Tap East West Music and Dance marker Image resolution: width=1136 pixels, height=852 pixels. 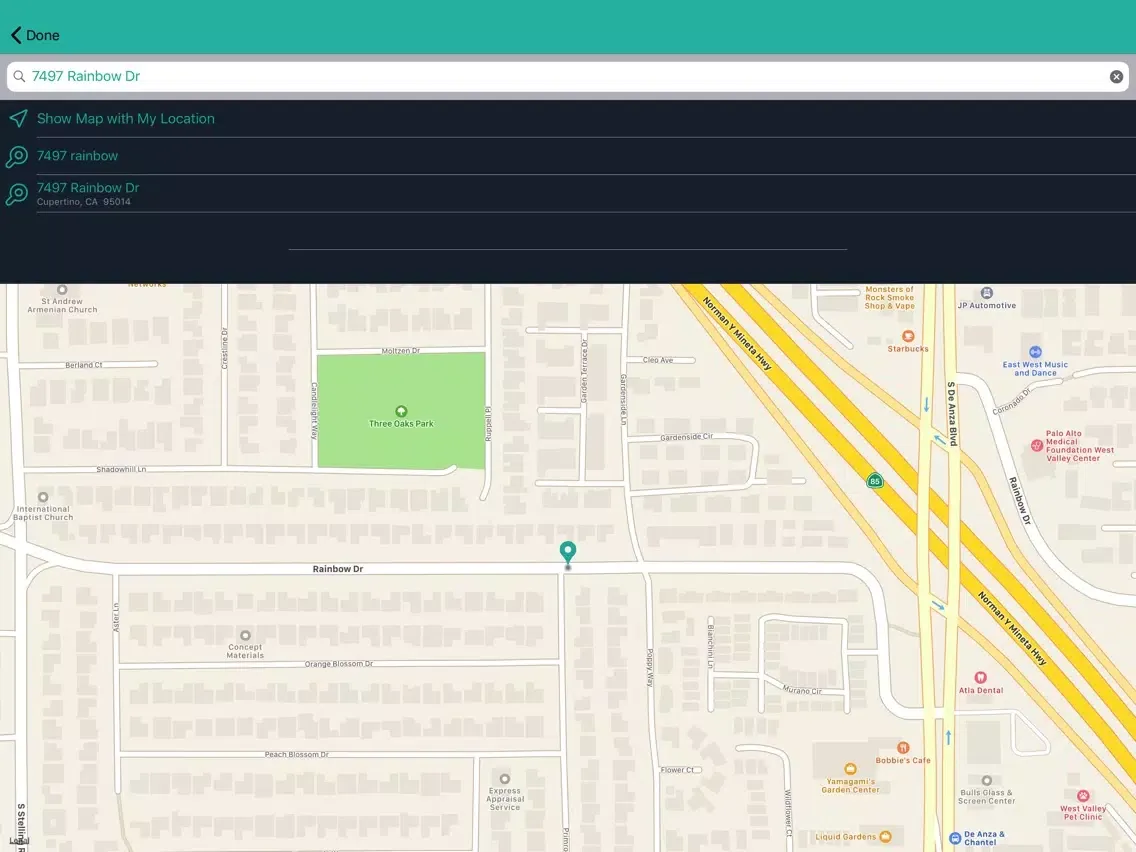(1035, 352)
